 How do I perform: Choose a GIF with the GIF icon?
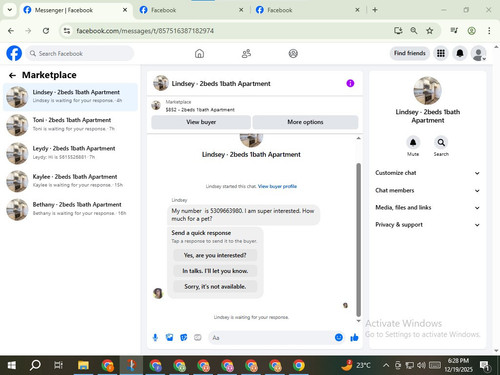(x=198, y=338)
